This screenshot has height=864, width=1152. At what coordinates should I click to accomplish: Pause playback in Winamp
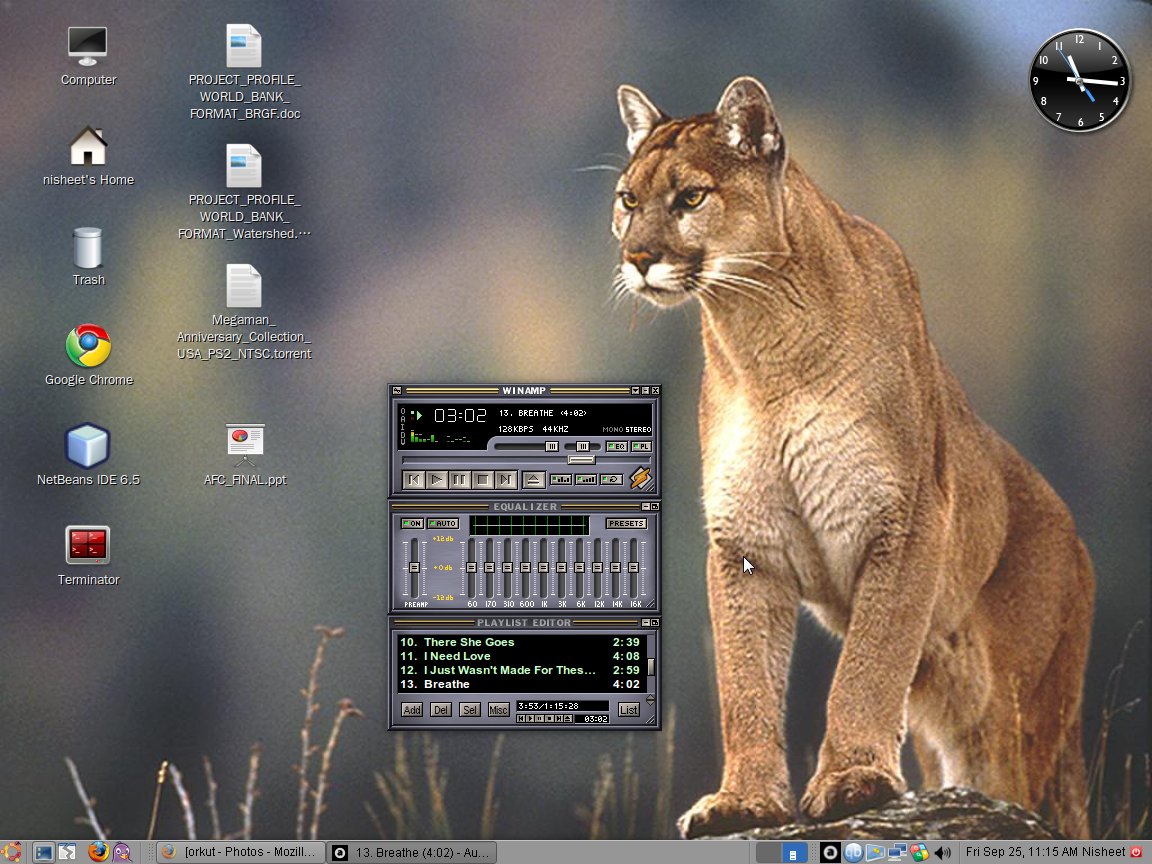[x=459, y=480]
